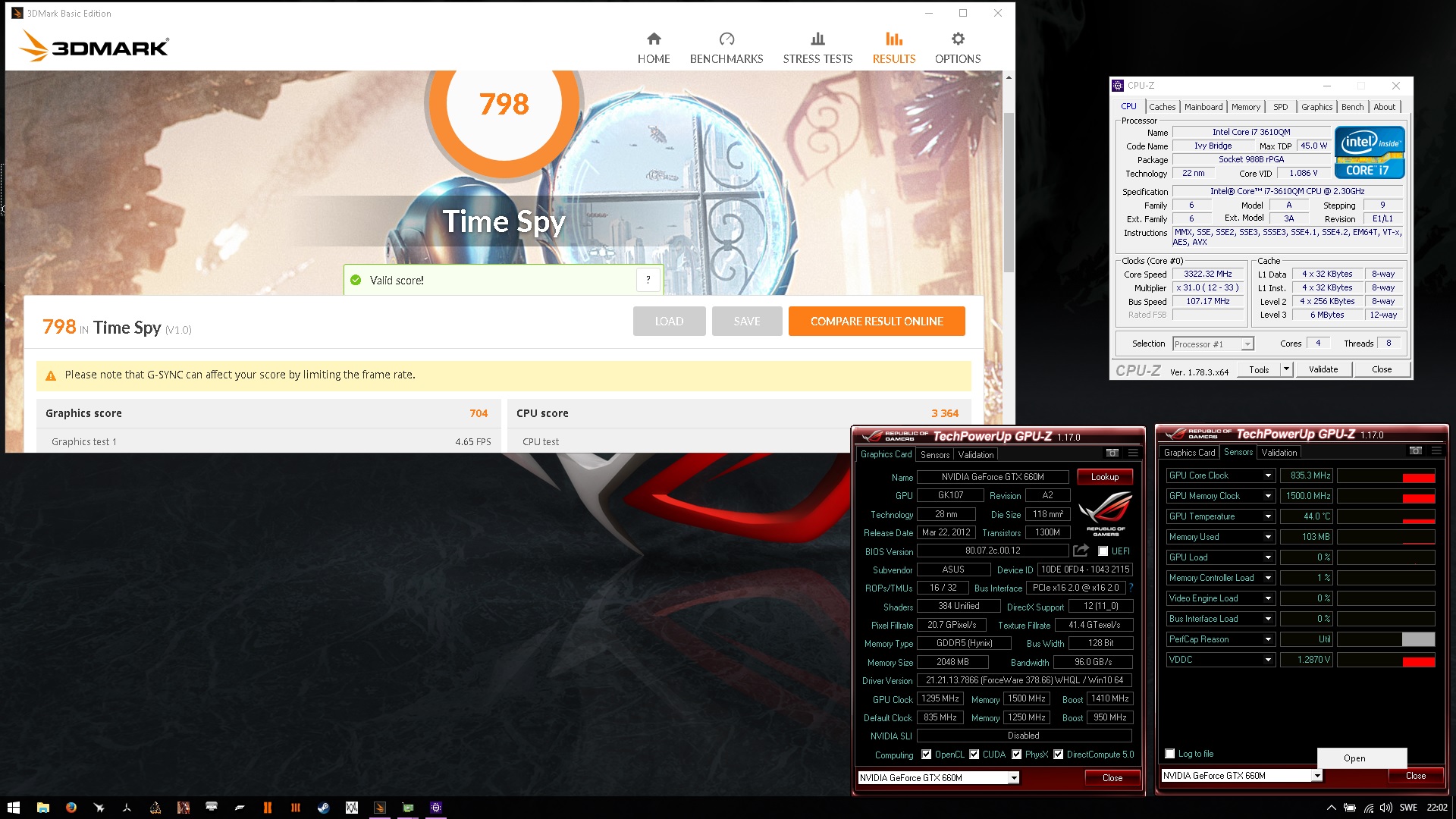Image resolution: width=1456 pixels, height=819 pixels.
Task: Open the Memory tab in CPU-Z
Action: click(1246, 107)
